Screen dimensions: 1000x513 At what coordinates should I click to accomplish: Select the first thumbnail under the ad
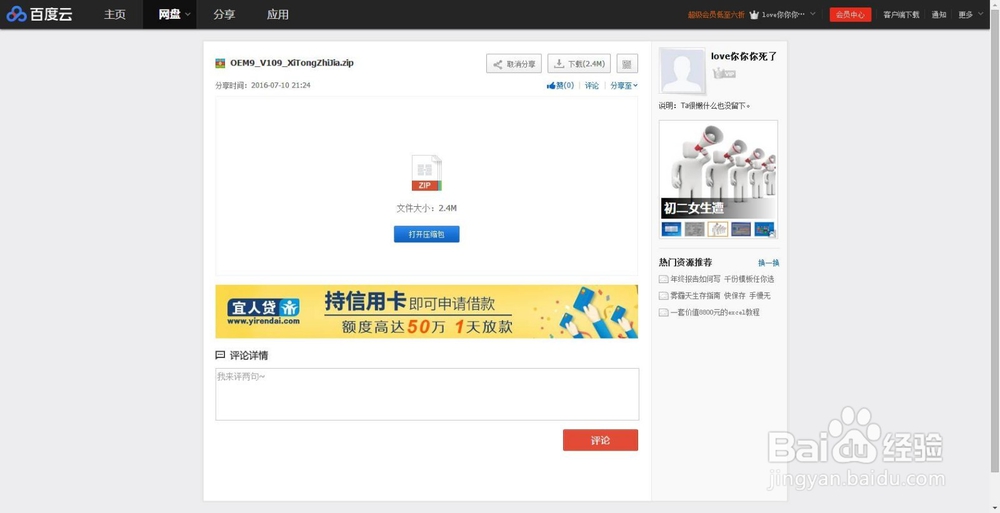pyautogui.click(x=672, y=229)
